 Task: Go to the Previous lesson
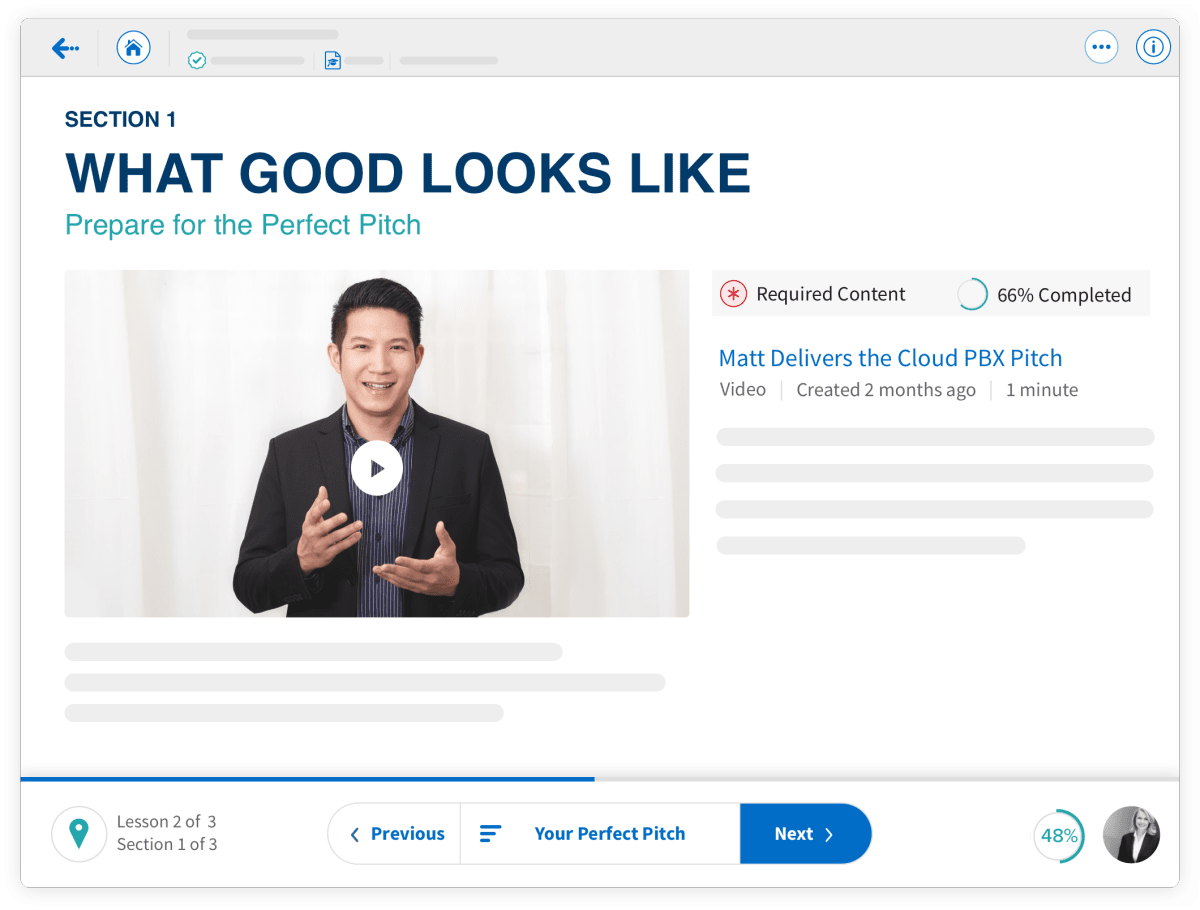pyautogui.click(x=396, y=833)
